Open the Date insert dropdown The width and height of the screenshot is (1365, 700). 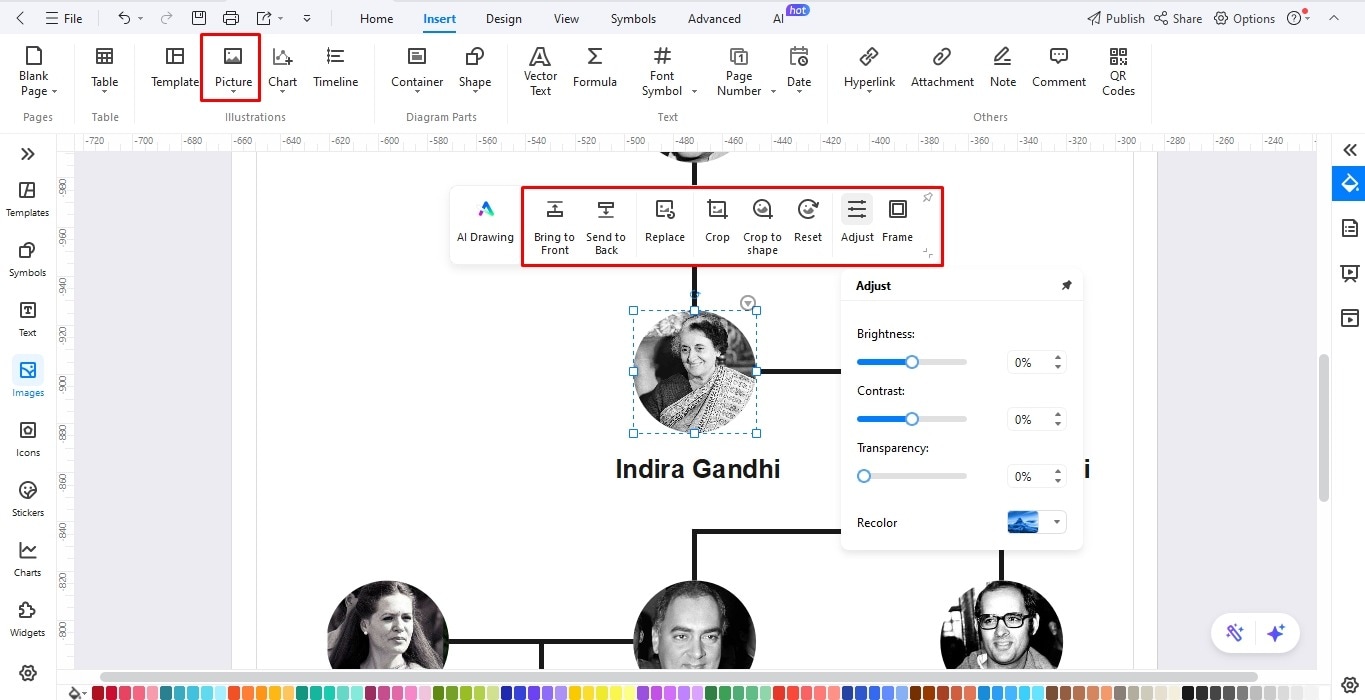click(798, 90)
